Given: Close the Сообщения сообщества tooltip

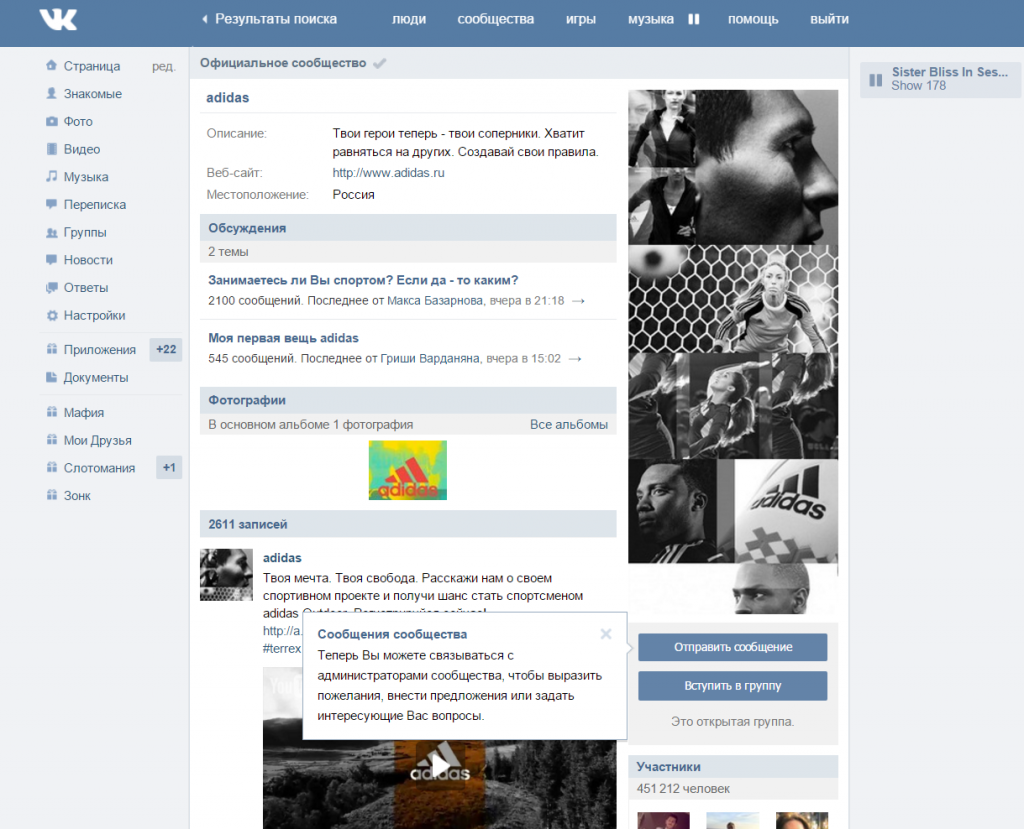Looking at the screenshot, I should click(605, 633).
